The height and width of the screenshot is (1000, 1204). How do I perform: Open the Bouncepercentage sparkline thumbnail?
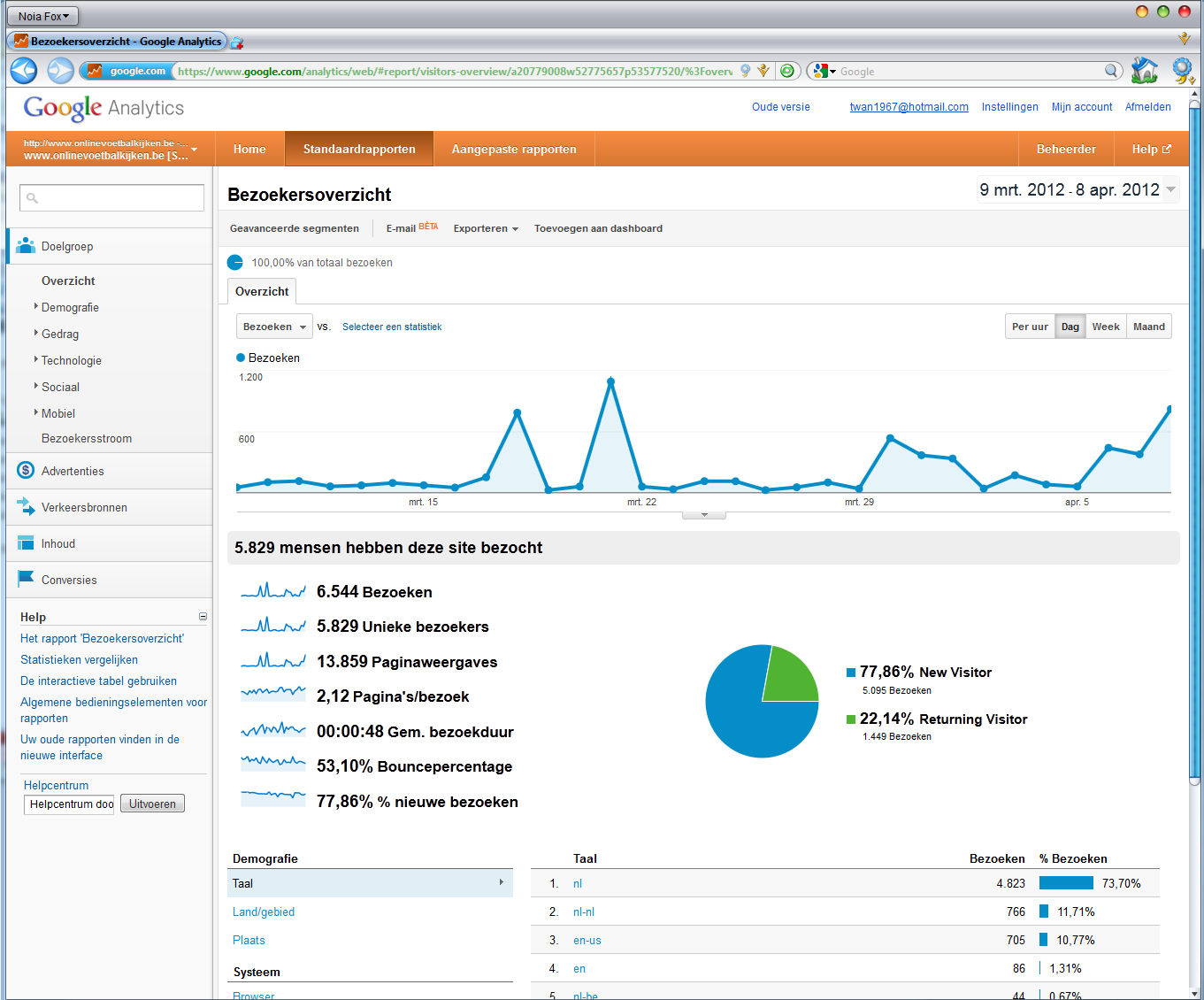tap(273, 765)
